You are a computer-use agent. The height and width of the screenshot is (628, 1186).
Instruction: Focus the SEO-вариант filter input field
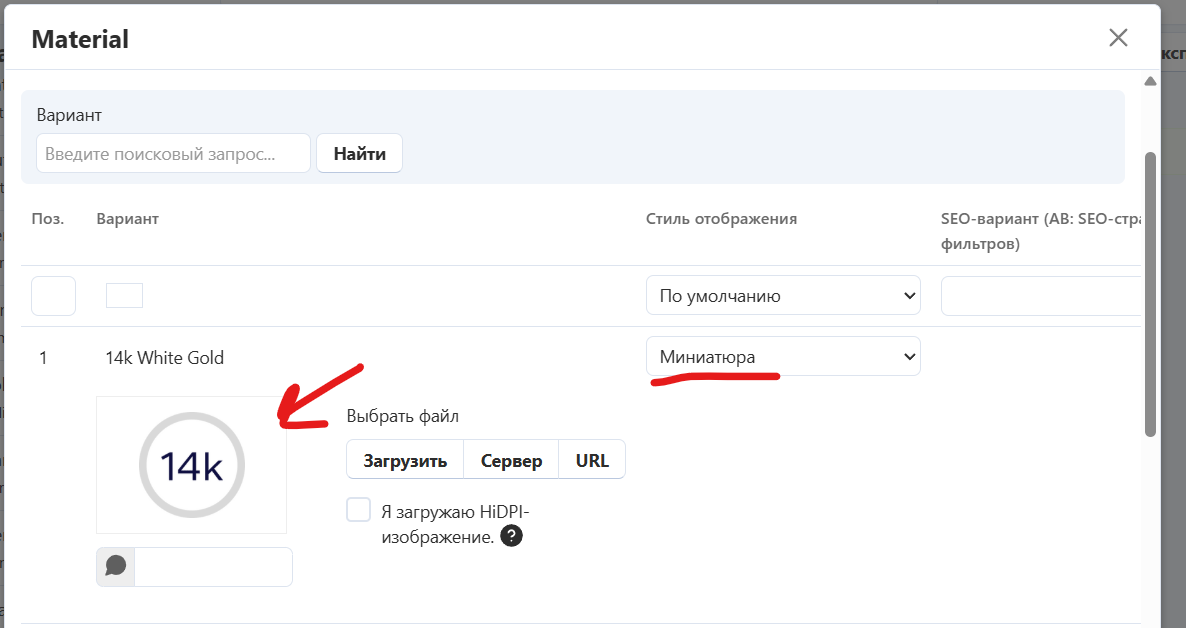coord(1040,296)
